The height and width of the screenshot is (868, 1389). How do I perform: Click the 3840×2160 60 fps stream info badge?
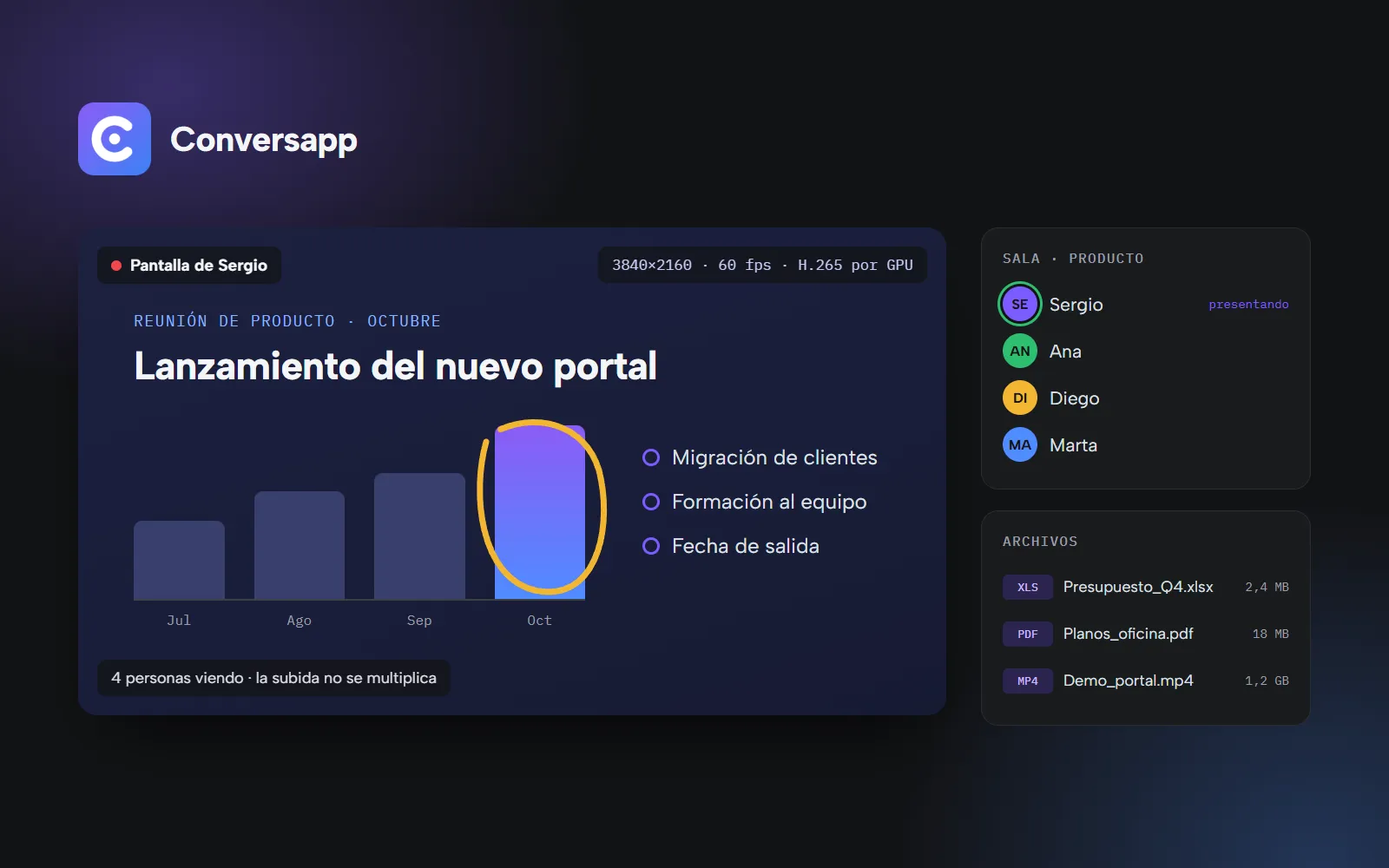click(x=762, y=265)
